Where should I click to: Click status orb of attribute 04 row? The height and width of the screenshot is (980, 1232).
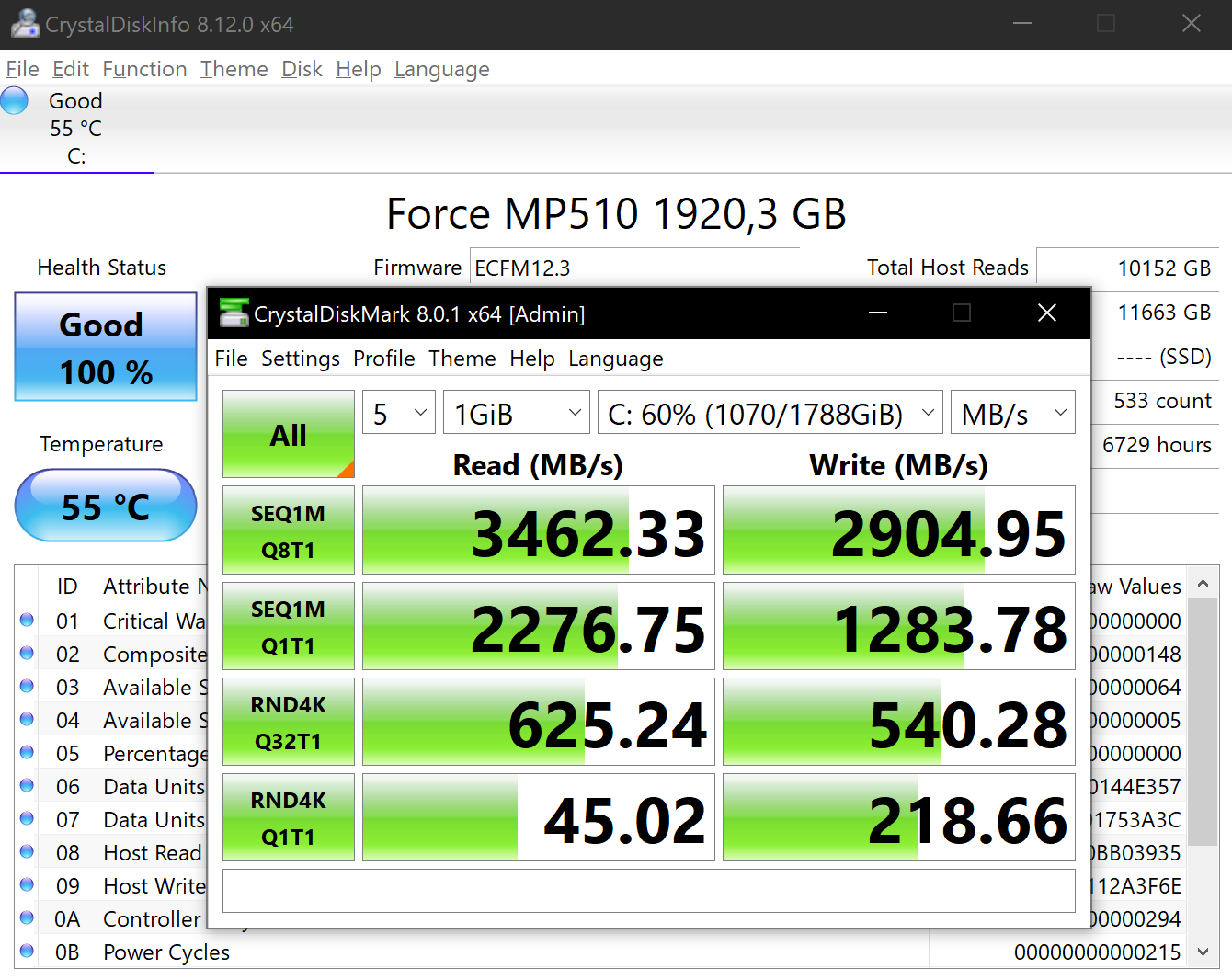point(27,720)
